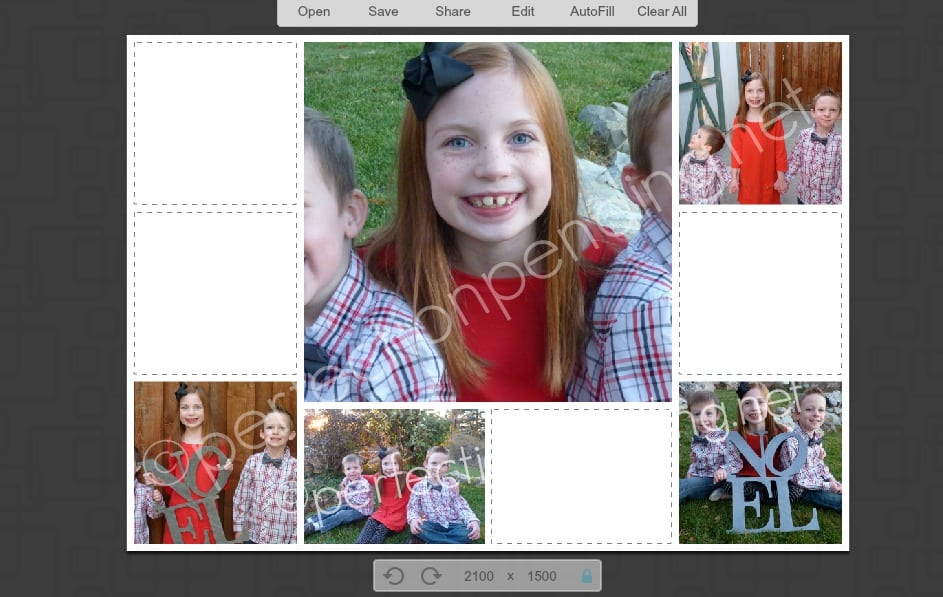
Task: Clear All photos from the collage
Action: coord(662,11)
